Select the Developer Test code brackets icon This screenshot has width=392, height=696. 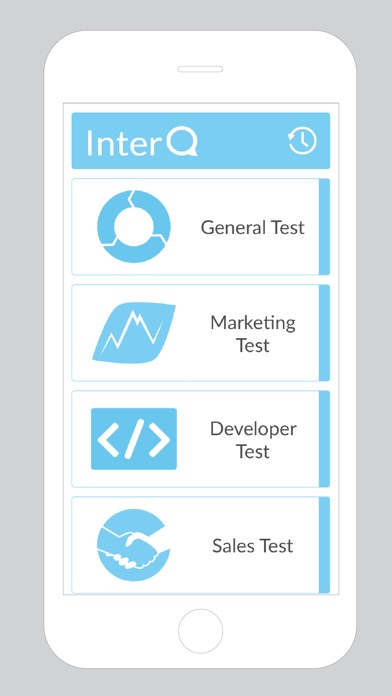point(134,439)
